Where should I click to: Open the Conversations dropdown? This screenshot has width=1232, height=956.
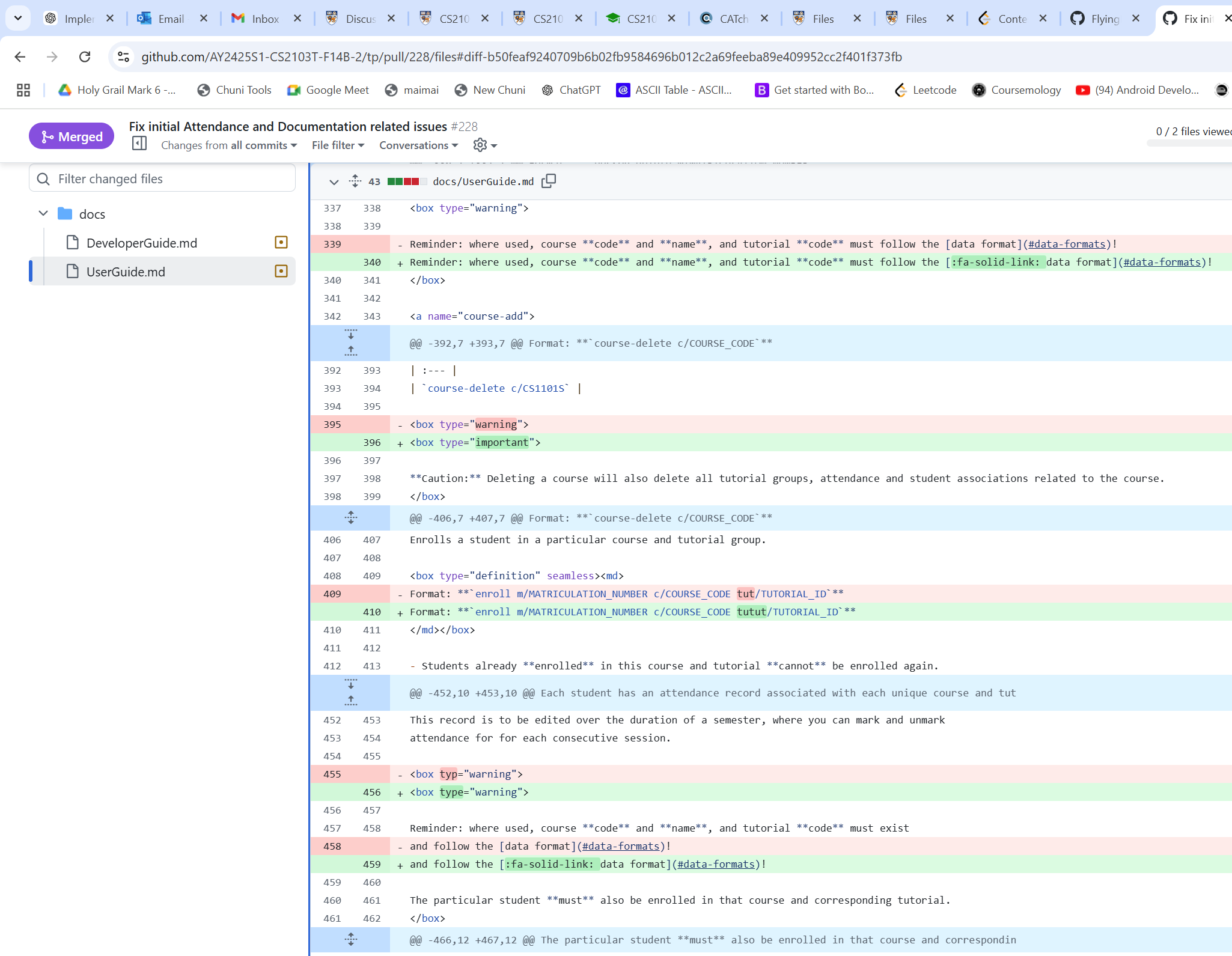point(418,145)
